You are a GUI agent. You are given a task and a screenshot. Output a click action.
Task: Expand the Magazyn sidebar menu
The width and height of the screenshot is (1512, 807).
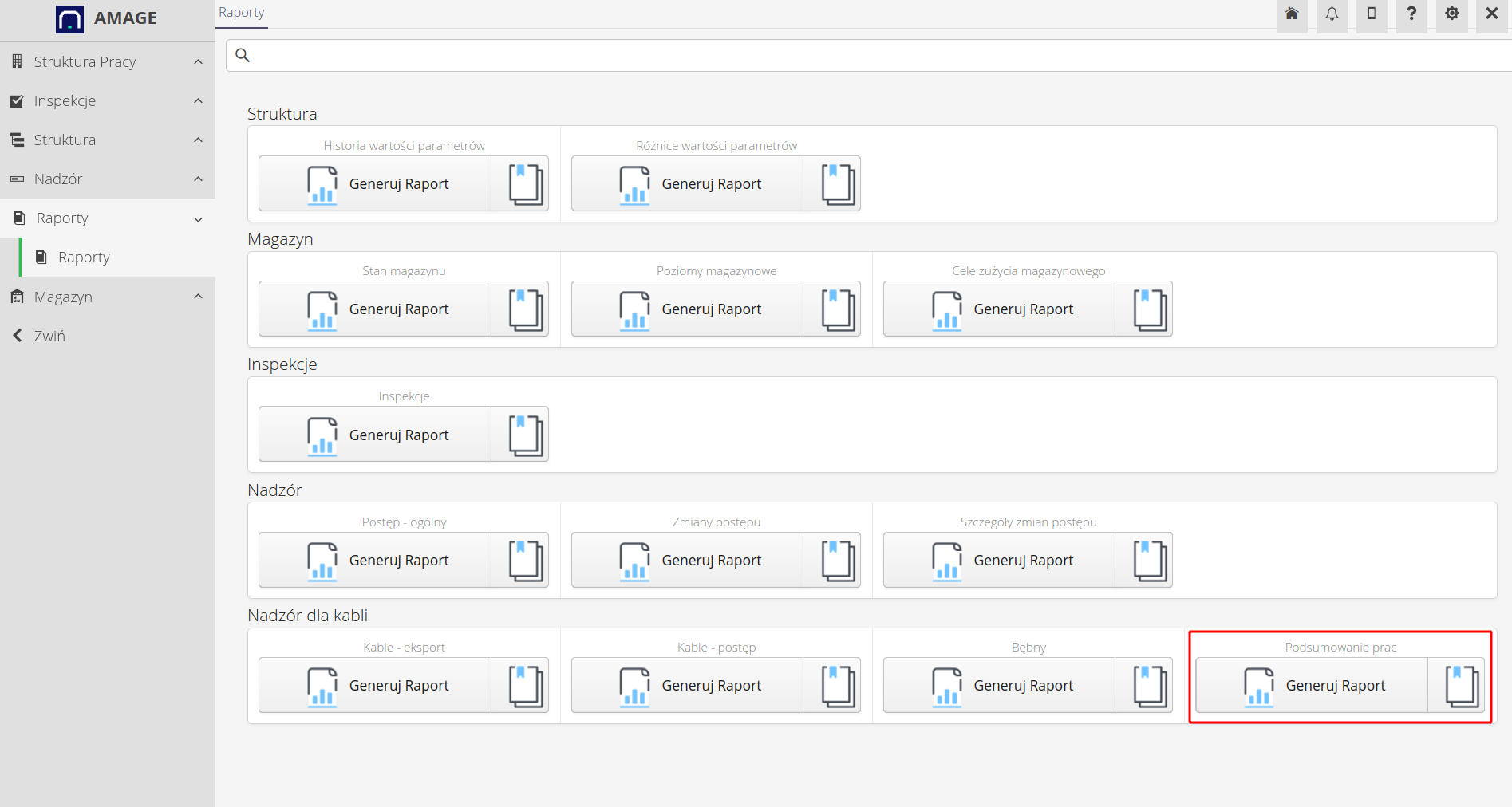(108, 297)
